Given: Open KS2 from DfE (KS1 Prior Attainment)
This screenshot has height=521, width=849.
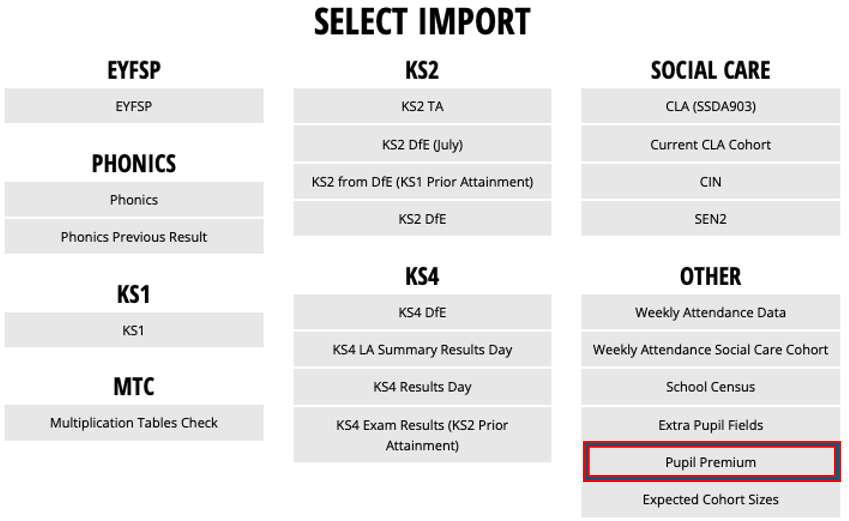Looking at the screenshot, I should coord(422,181).
